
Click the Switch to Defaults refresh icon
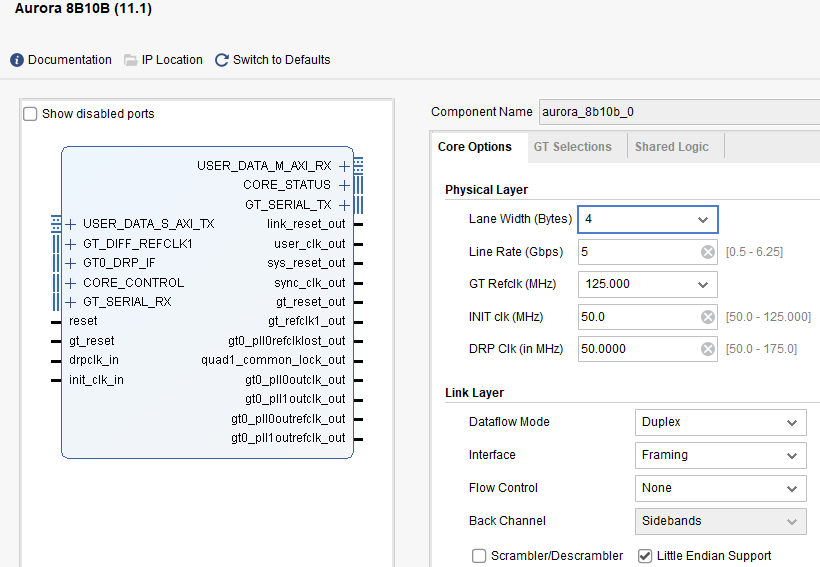pyautogui.click(x=222, y=60)
